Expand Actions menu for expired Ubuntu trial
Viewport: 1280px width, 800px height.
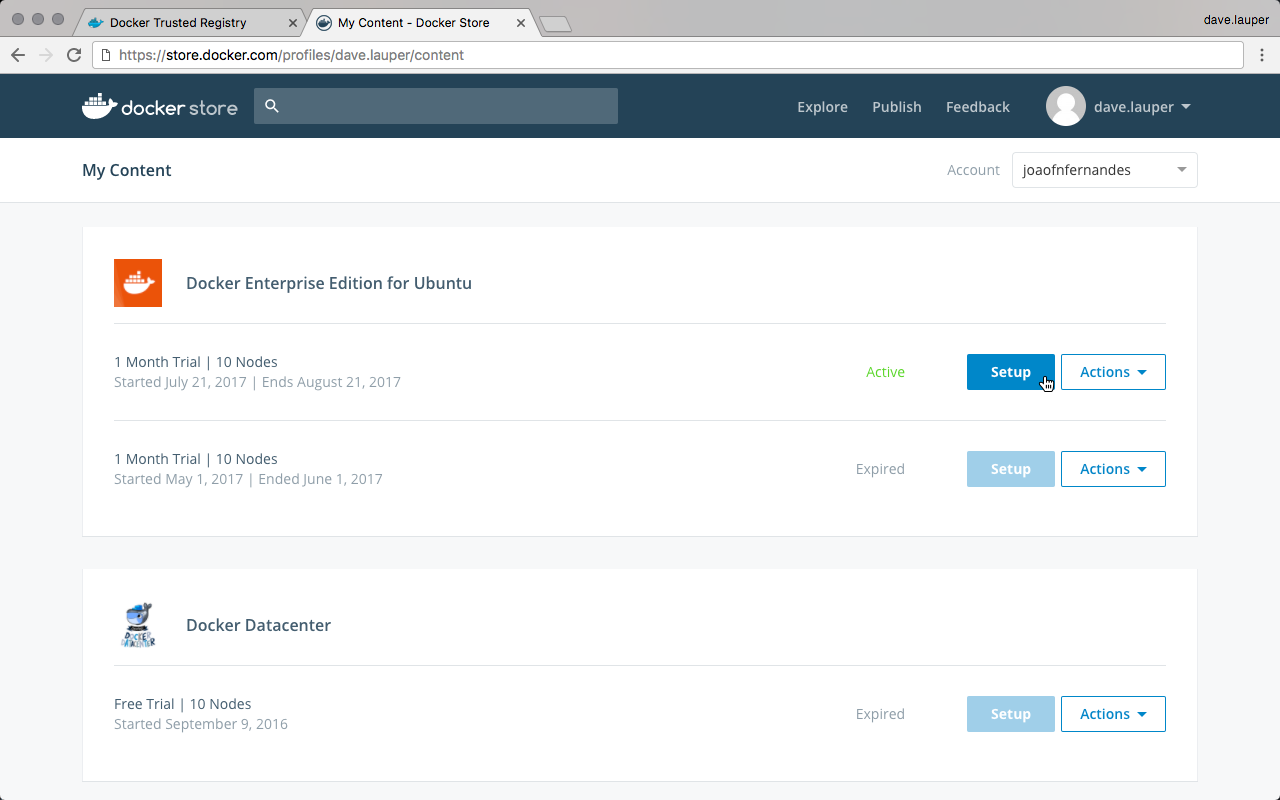tap(1112, 469)
